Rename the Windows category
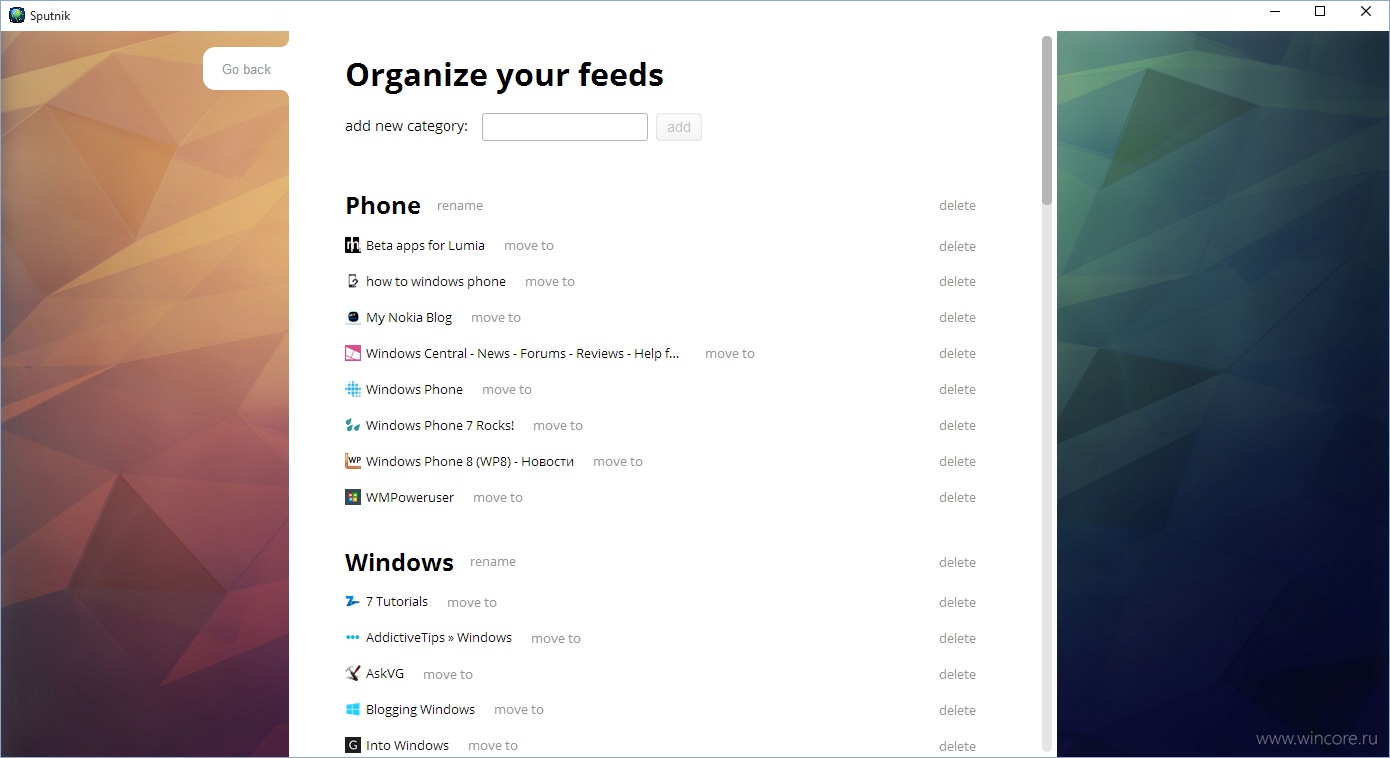 point(493,562)
